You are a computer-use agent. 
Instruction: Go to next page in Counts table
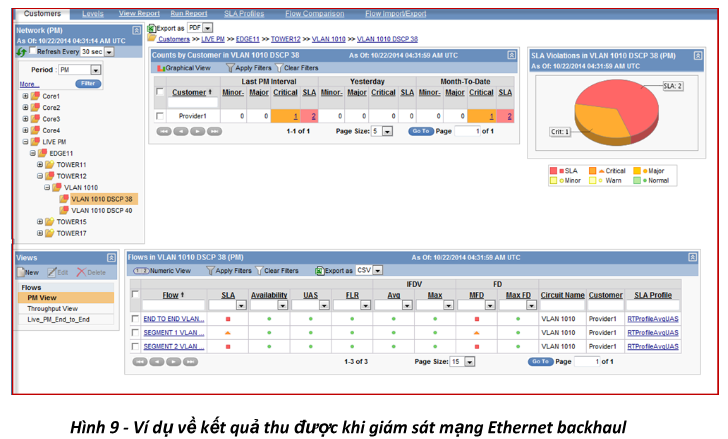coord(197,131)
